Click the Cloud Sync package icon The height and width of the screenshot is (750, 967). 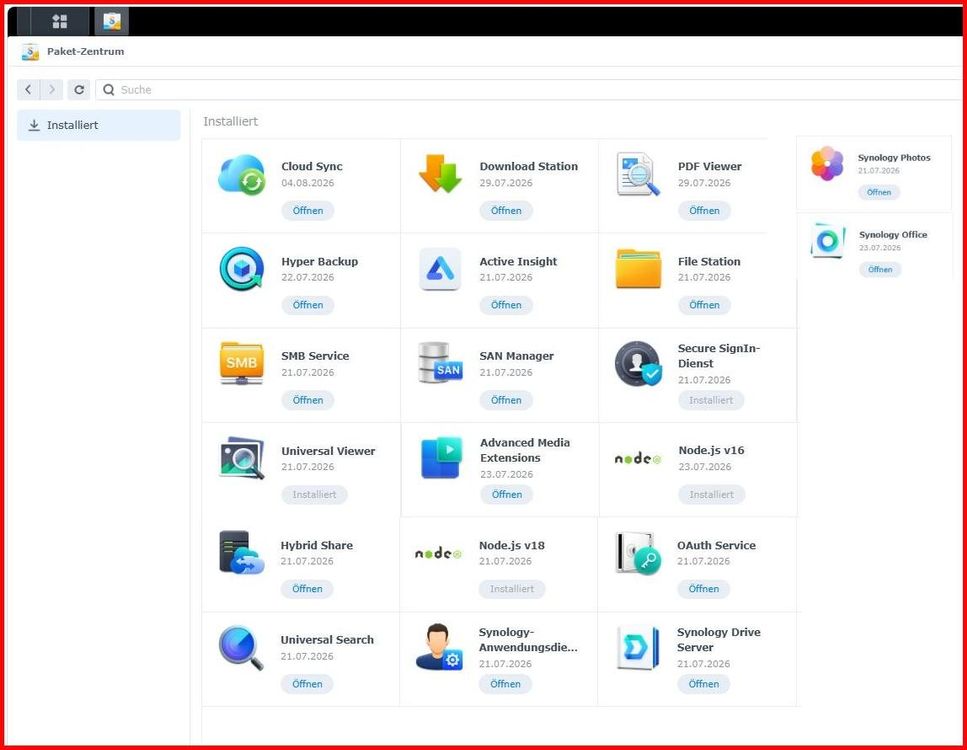tap(242, 175)
